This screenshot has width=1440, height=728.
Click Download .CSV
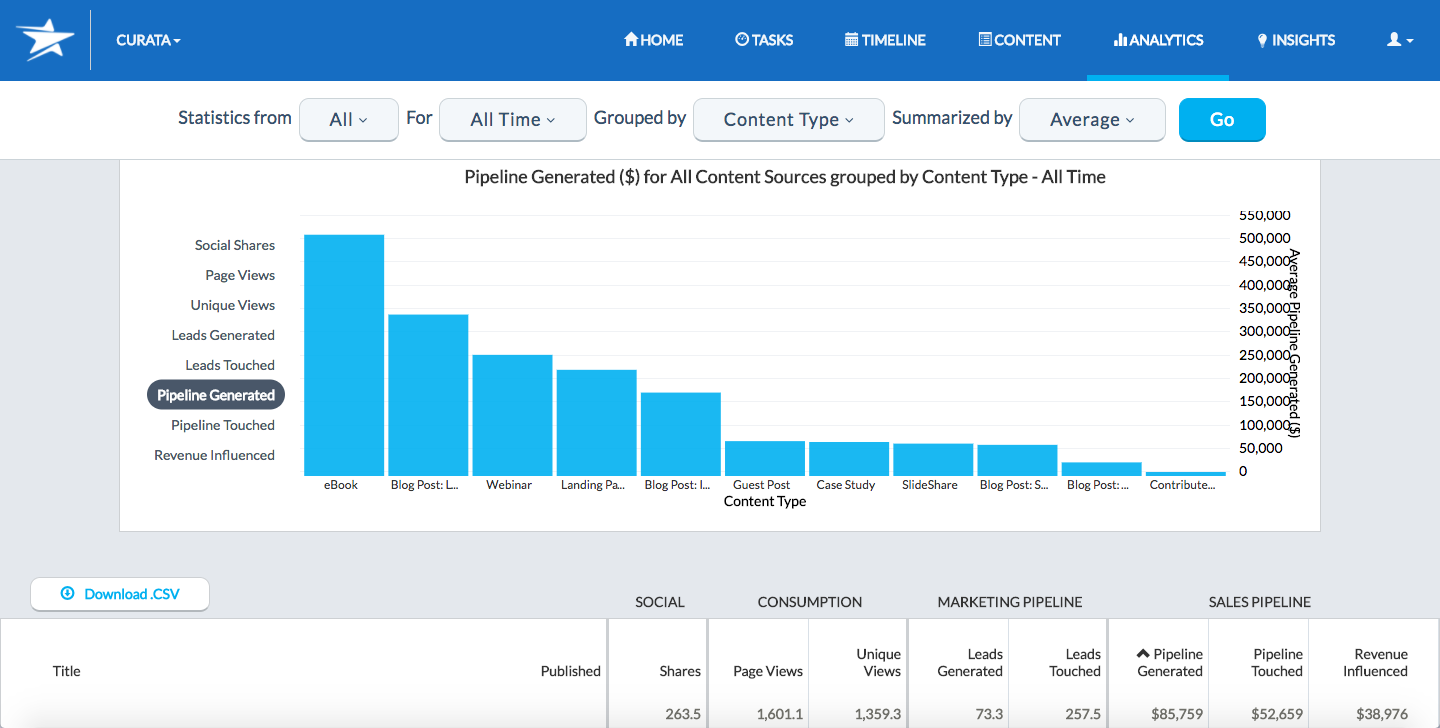point(119,593)
